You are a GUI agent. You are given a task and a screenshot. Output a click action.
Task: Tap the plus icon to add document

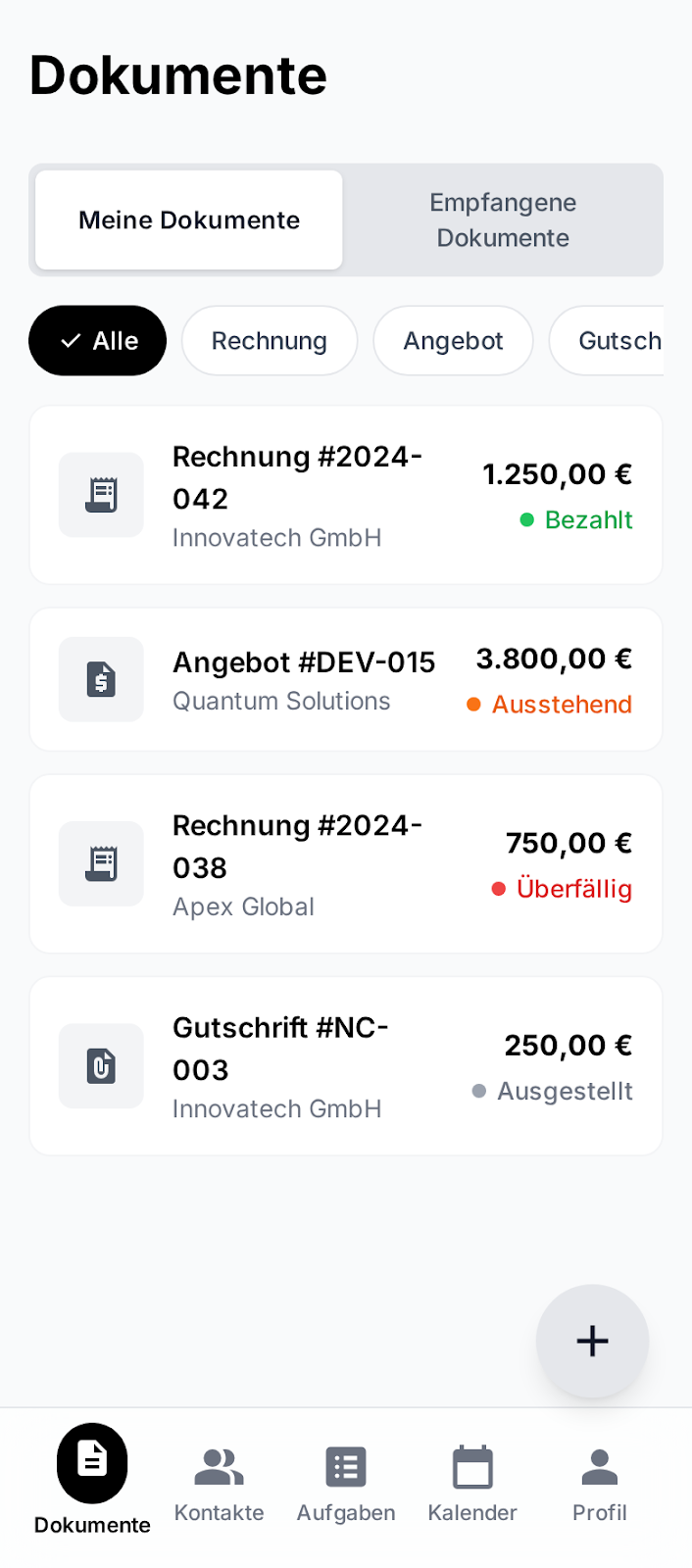[592, 1341]
